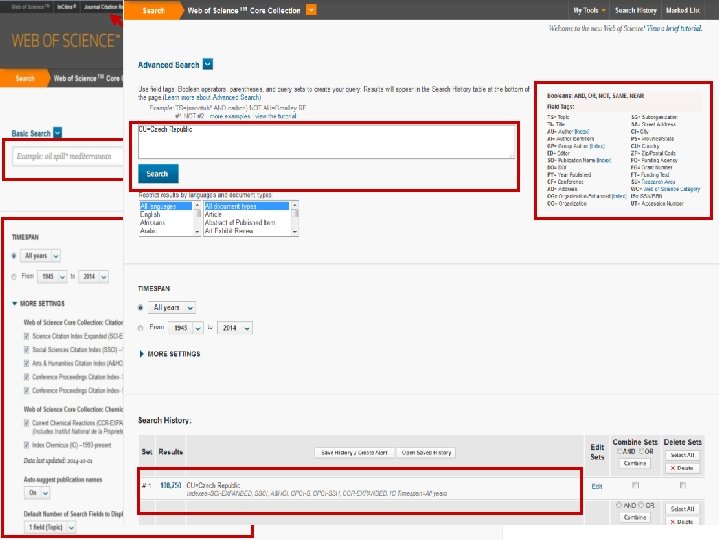
Task: Open the 130,750 results link
Action: (x=170, y=485)
